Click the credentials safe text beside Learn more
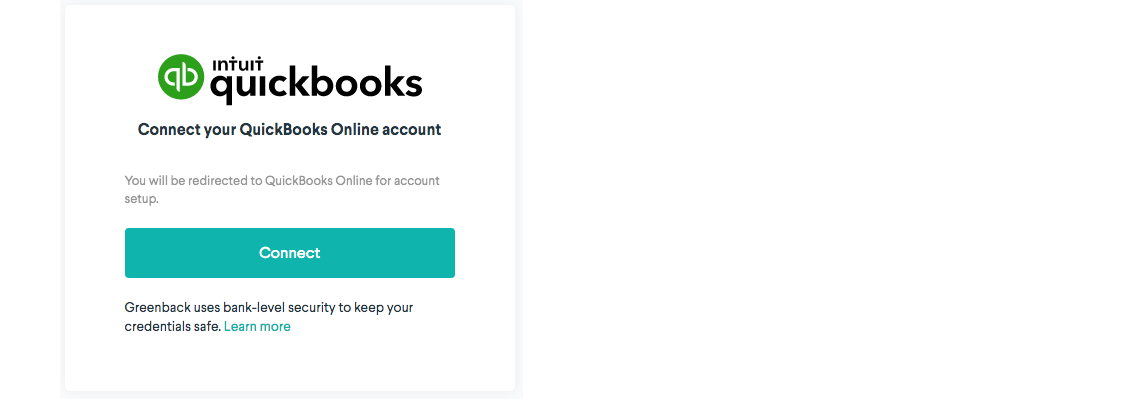The width and height of the screenshot is (1133, 399). pos(173,327)
